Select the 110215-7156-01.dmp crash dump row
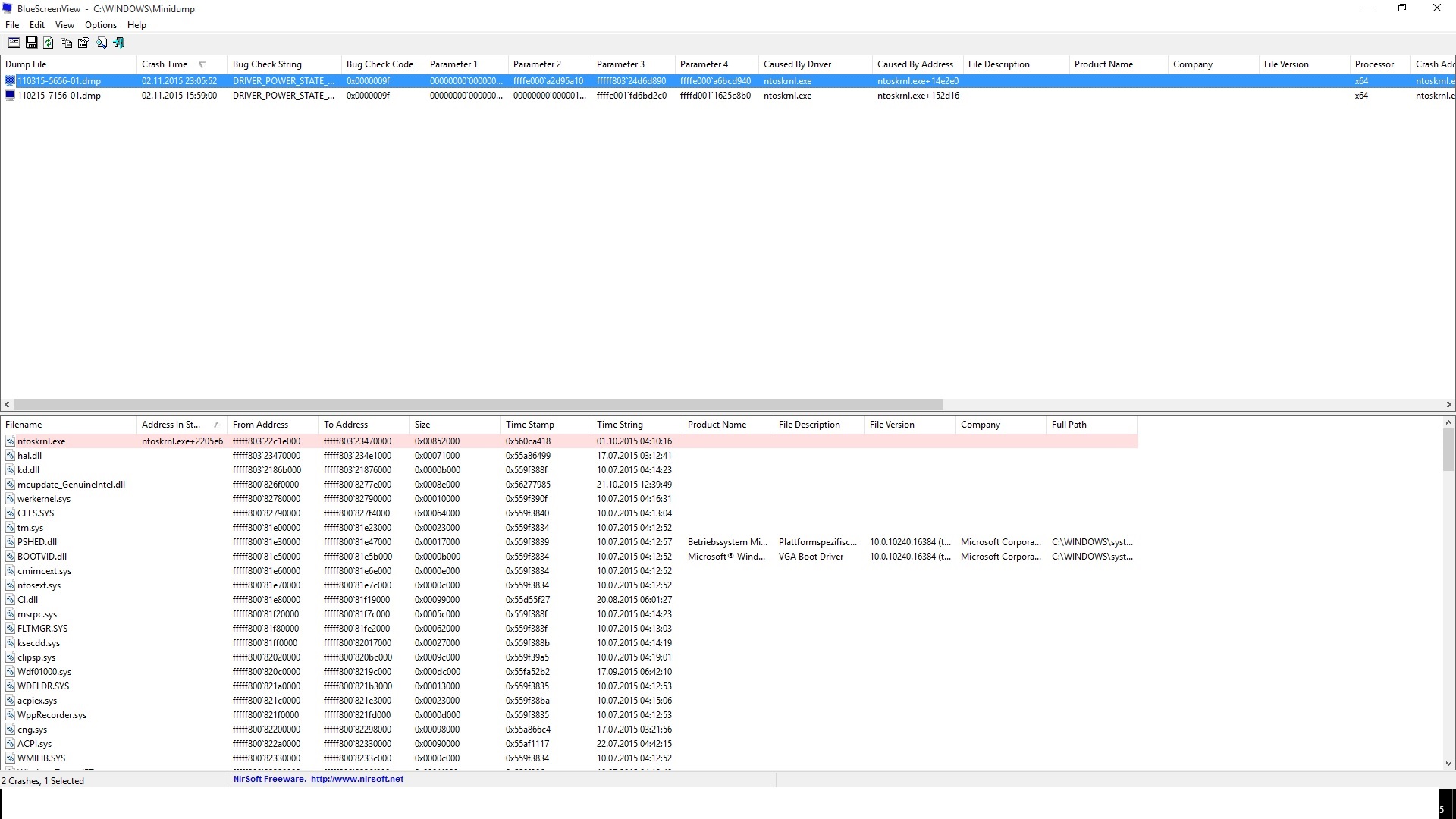1456x819 pixels. pos(59,96)
